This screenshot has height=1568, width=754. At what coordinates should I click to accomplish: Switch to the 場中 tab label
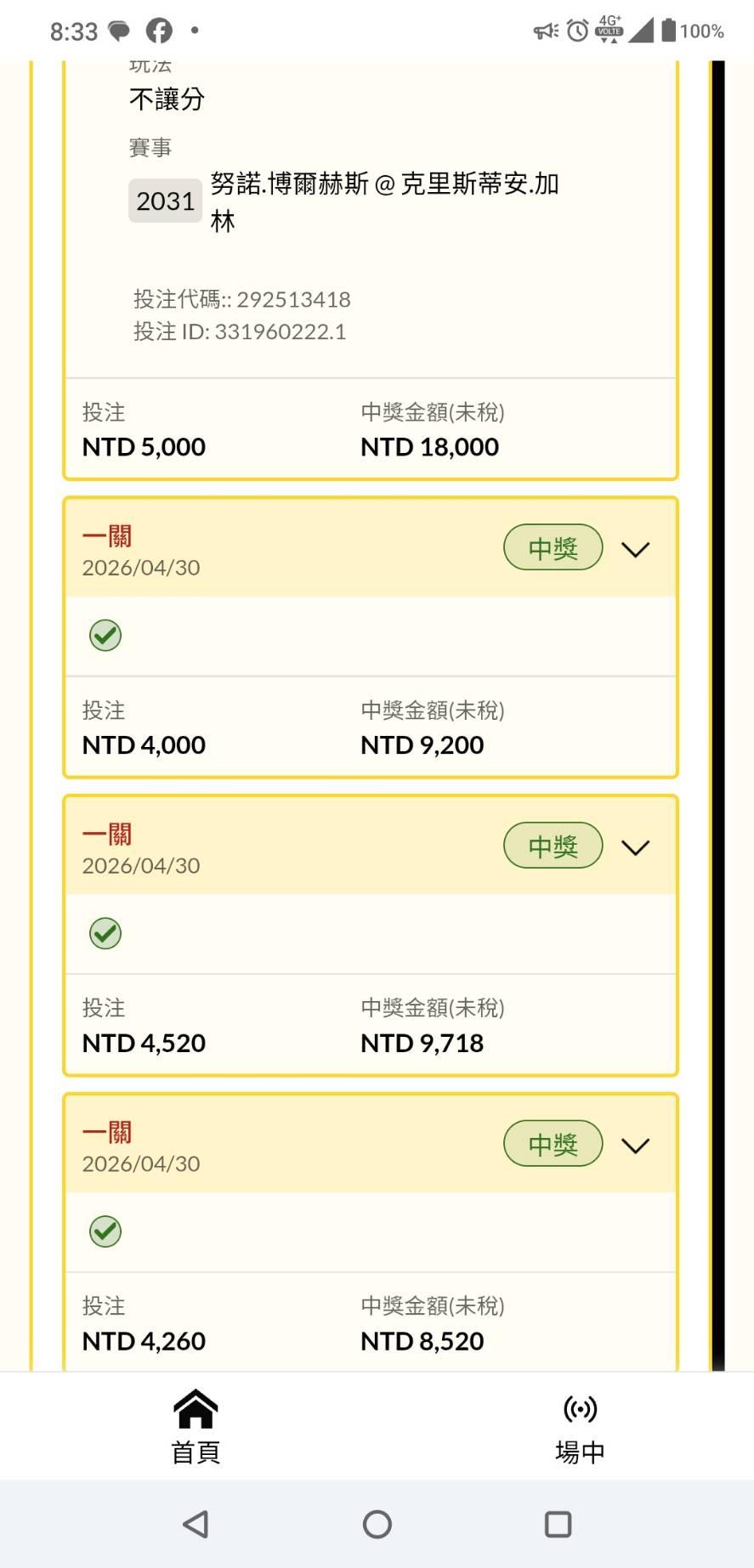(x=580, y=1452)
